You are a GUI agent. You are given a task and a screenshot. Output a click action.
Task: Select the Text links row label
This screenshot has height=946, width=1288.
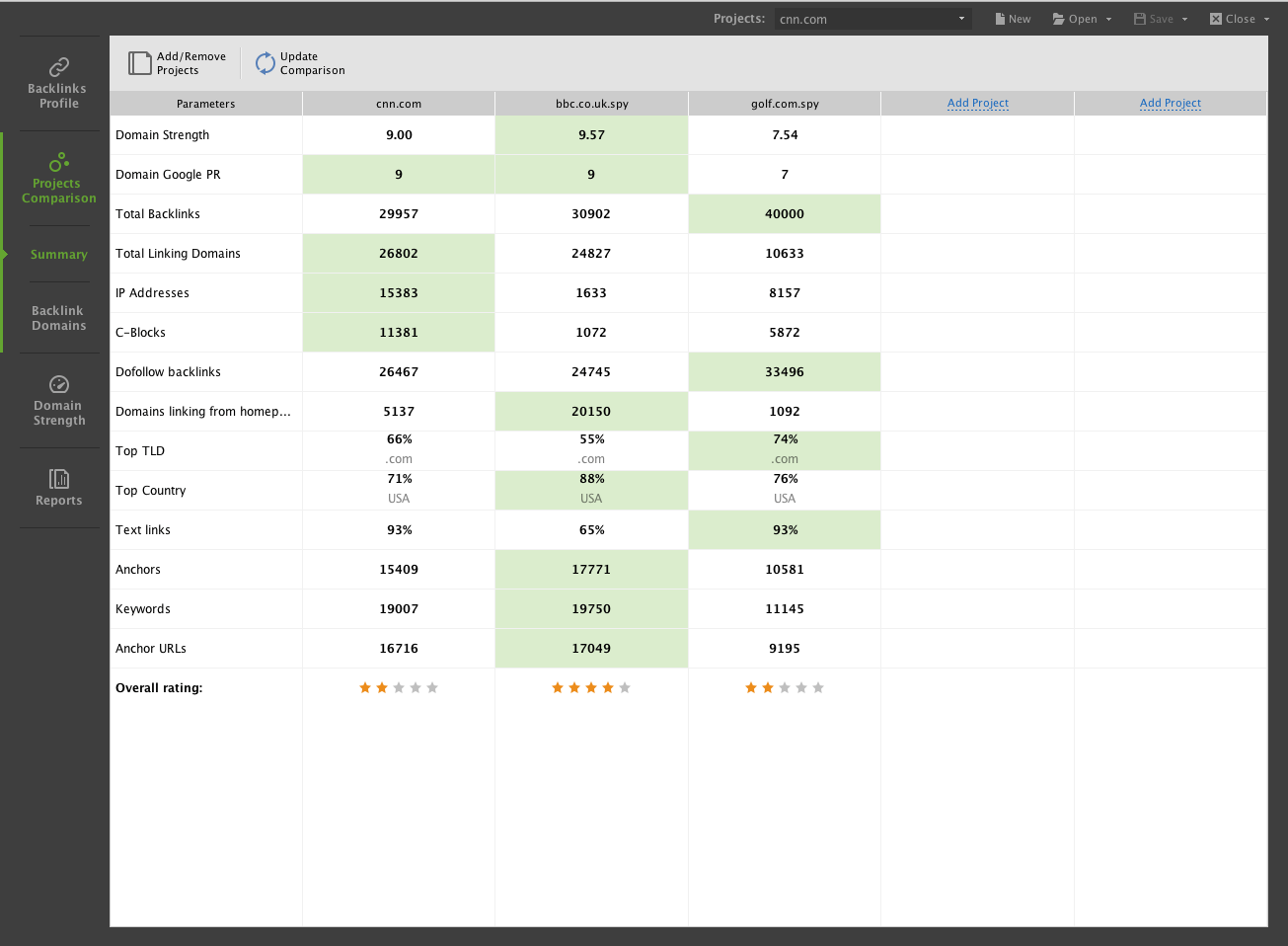143,530
